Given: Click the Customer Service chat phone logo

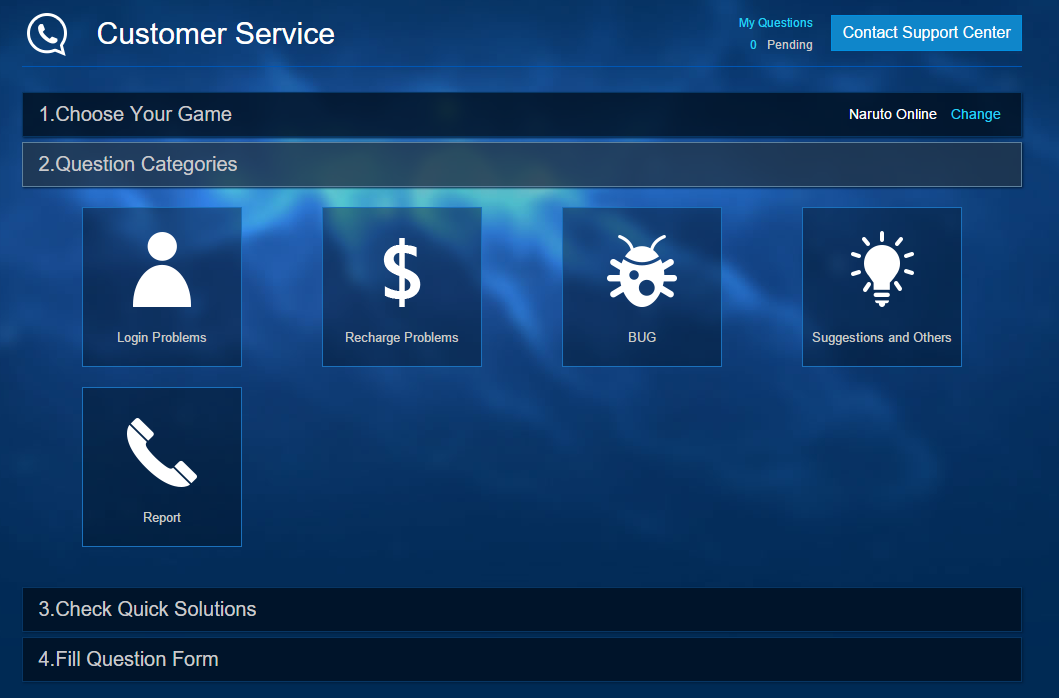Looking at the screenshot, I should point(47,34).
